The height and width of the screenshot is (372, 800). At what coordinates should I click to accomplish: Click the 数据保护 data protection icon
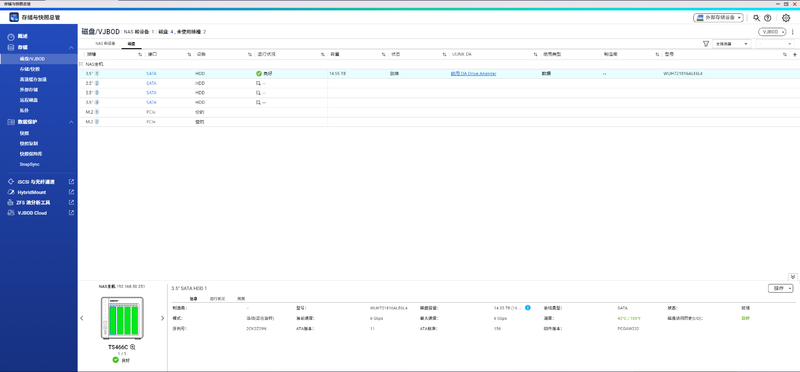pyautogui.click(x=11, y=122)
